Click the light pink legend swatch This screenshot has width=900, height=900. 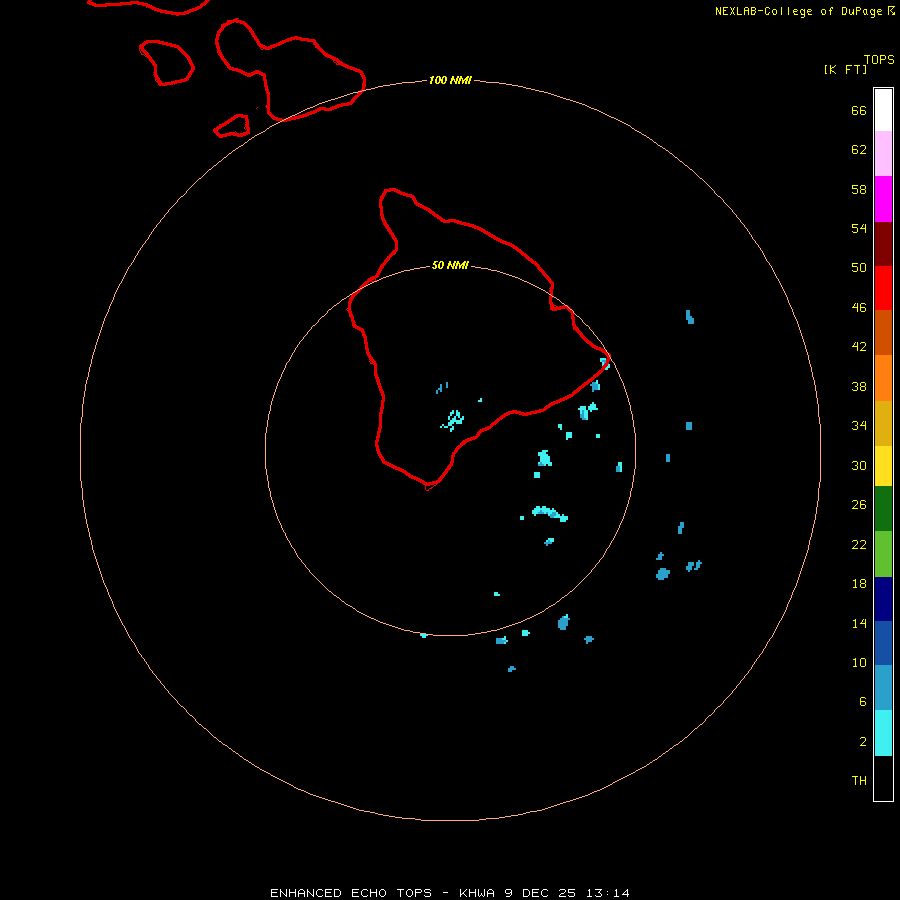[x=883, y=153]
